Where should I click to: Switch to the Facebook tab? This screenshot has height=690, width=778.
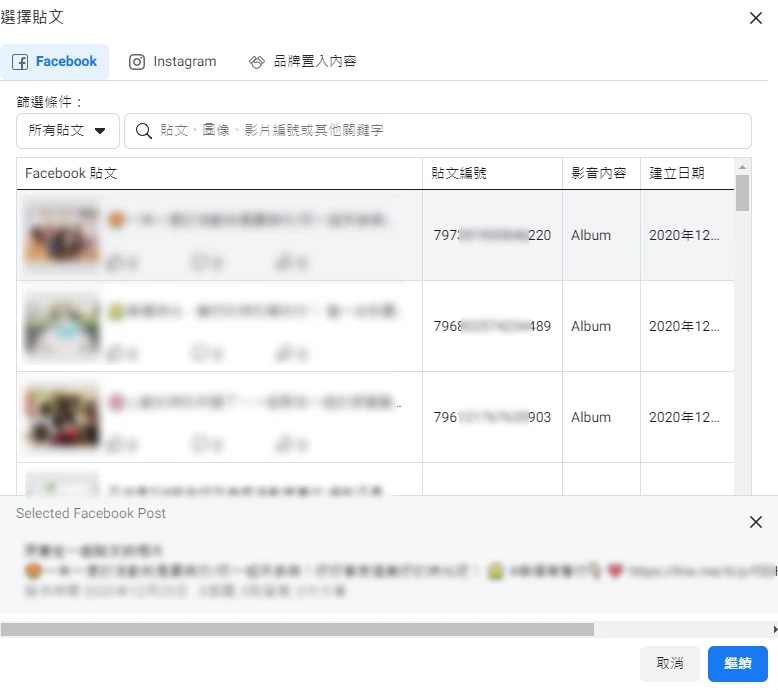tap(55, 62)
